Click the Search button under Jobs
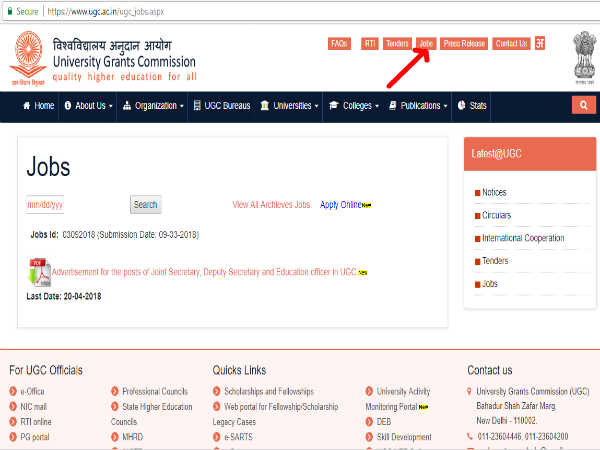 point(145,205)
